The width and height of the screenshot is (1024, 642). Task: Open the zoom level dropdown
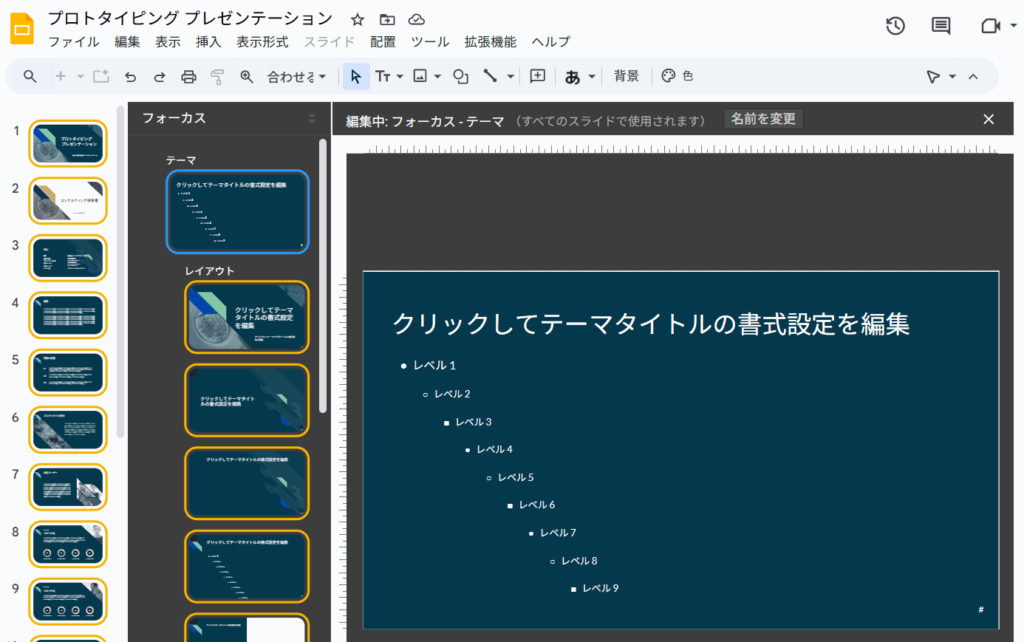coord(296,76)
